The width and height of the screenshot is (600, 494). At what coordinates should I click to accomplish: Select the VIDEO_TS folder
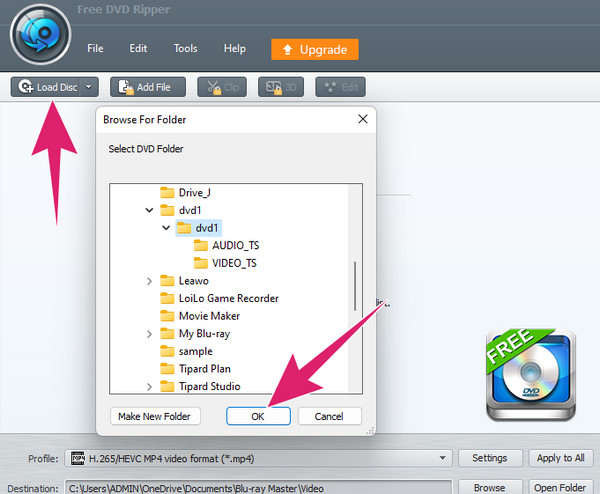[x=225, y=263]
